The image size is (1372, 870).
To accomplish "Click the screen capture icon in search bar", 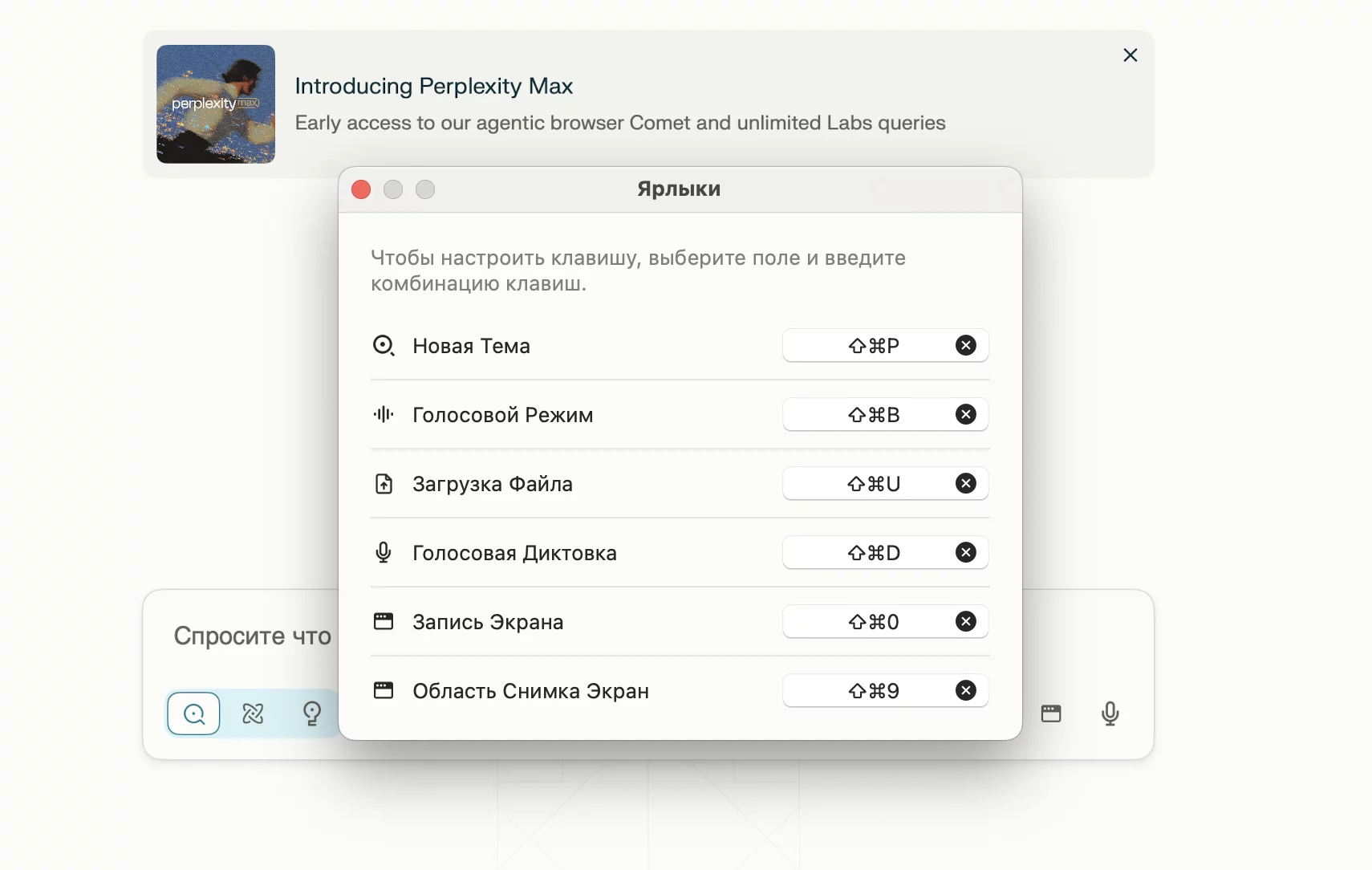I will 1051,713.
